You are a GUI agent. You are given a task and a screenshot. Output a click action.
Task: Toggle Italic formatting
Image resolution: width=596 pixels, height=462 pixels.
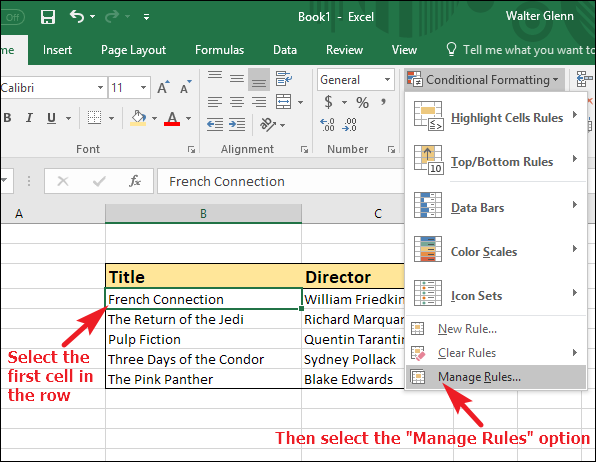(29, 118)
